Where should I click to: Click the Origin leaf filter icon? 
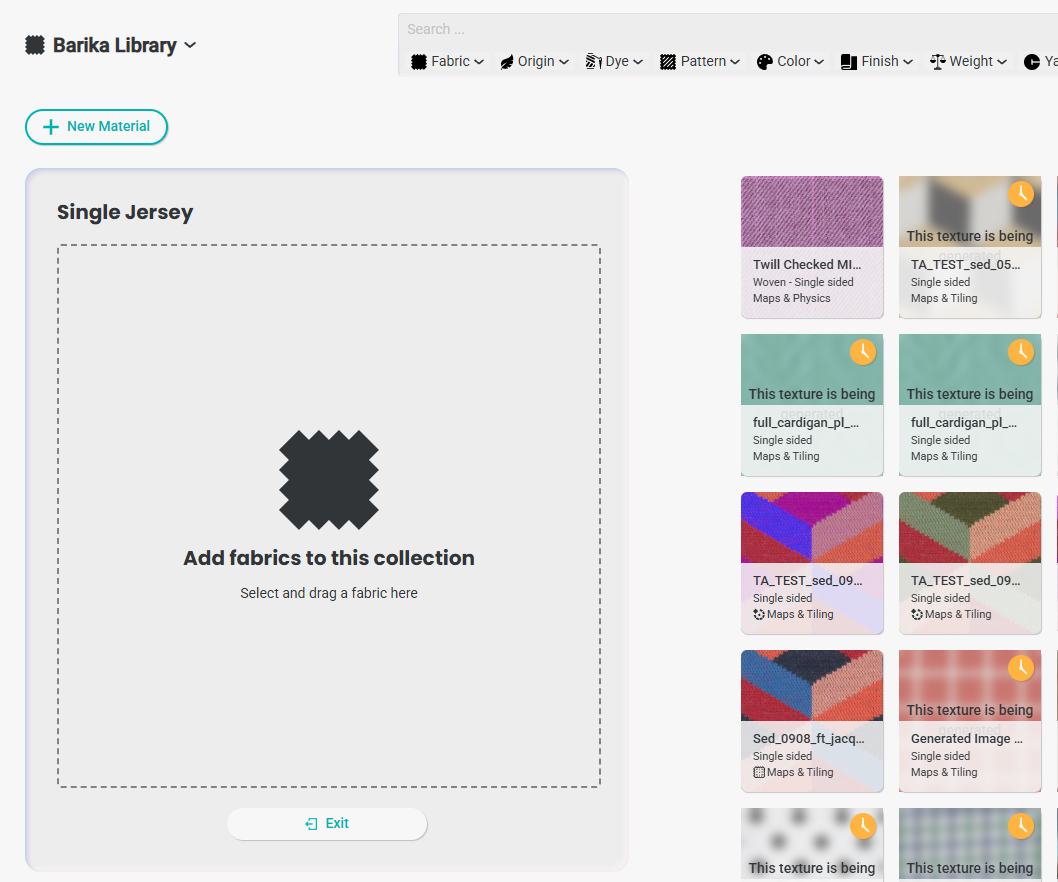tap(507, 62)
